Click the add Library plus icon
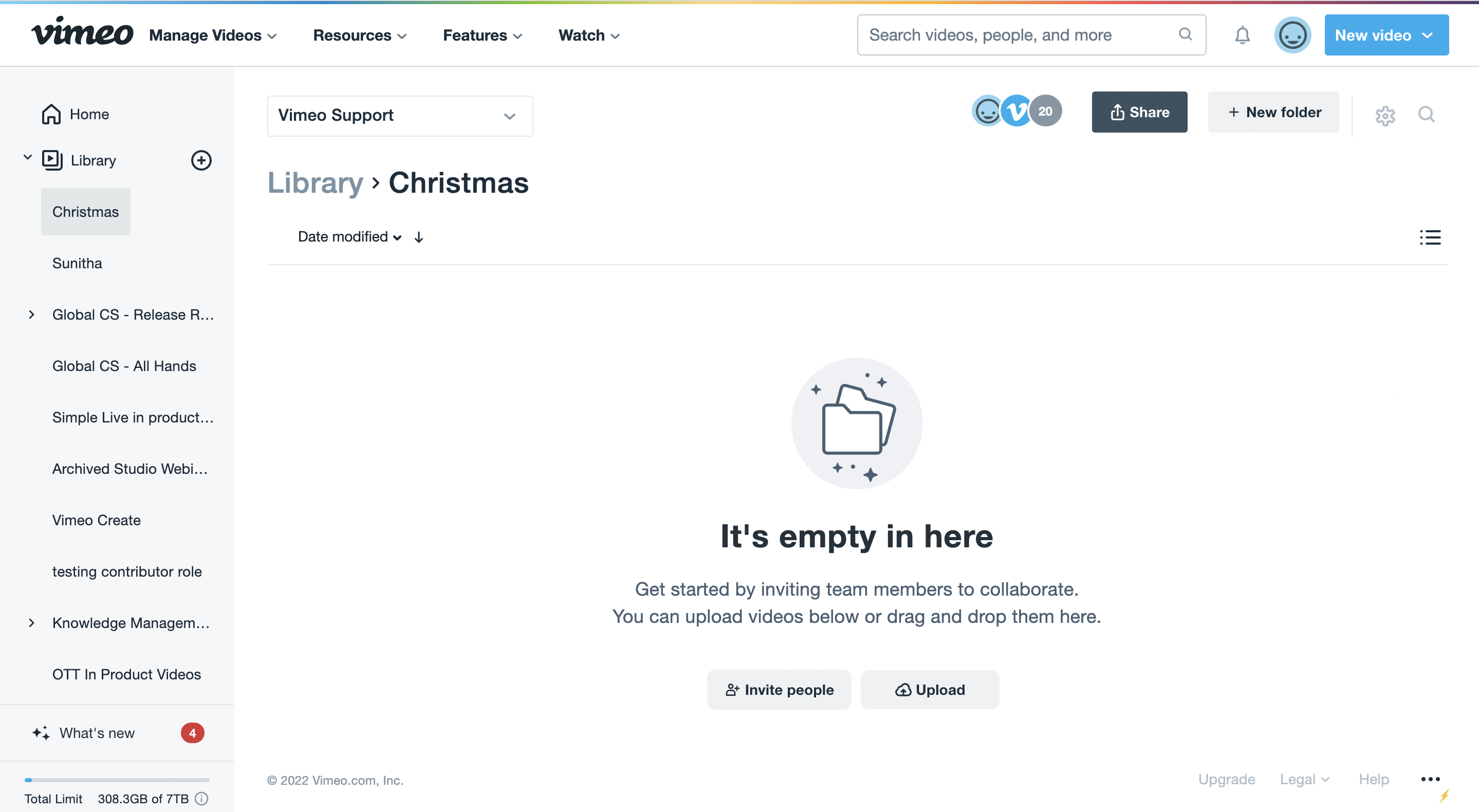 [200, 160]
